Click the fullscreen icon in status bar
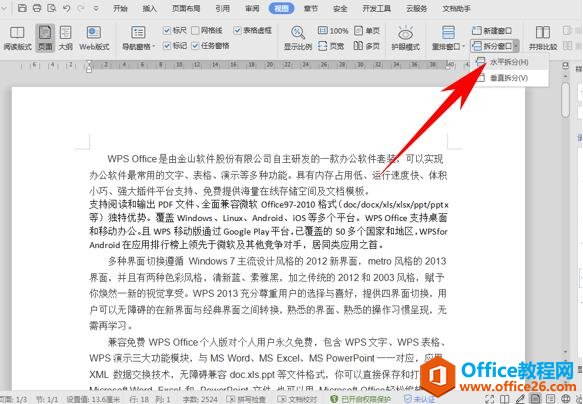583x404 pixels. click(x=489, y=400)
